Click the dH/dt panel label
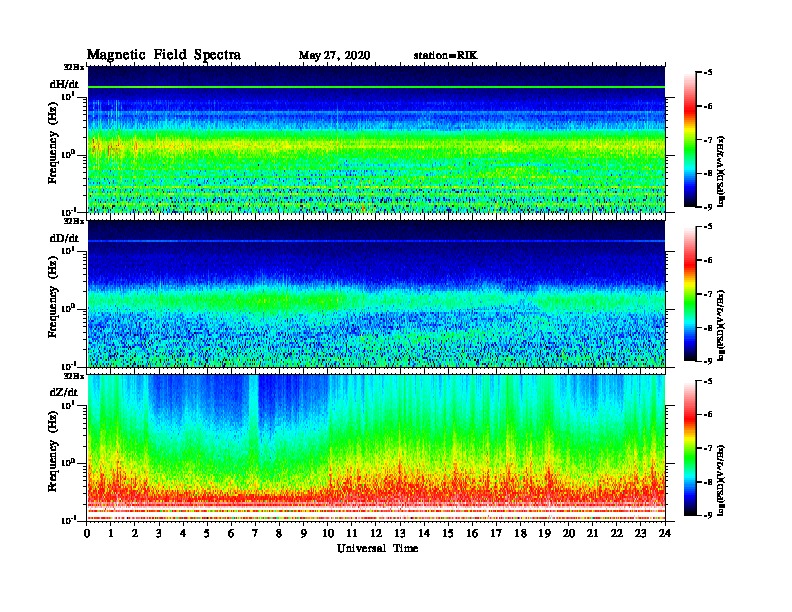The width and height of the screenshot is (792, 612). 64,84
